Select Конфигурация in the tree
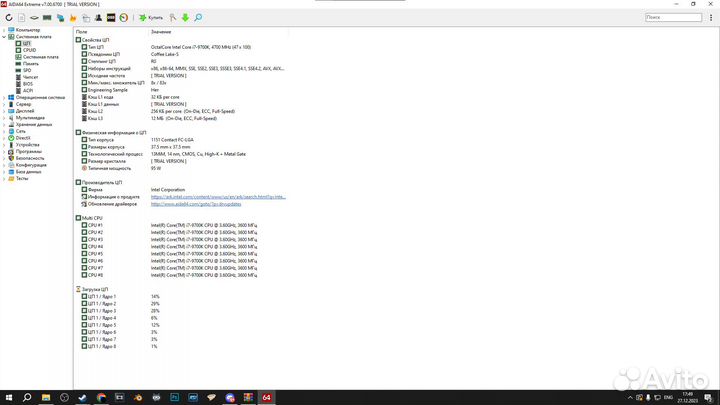Screen dimensions: 720x405 (x=31, y=165)
